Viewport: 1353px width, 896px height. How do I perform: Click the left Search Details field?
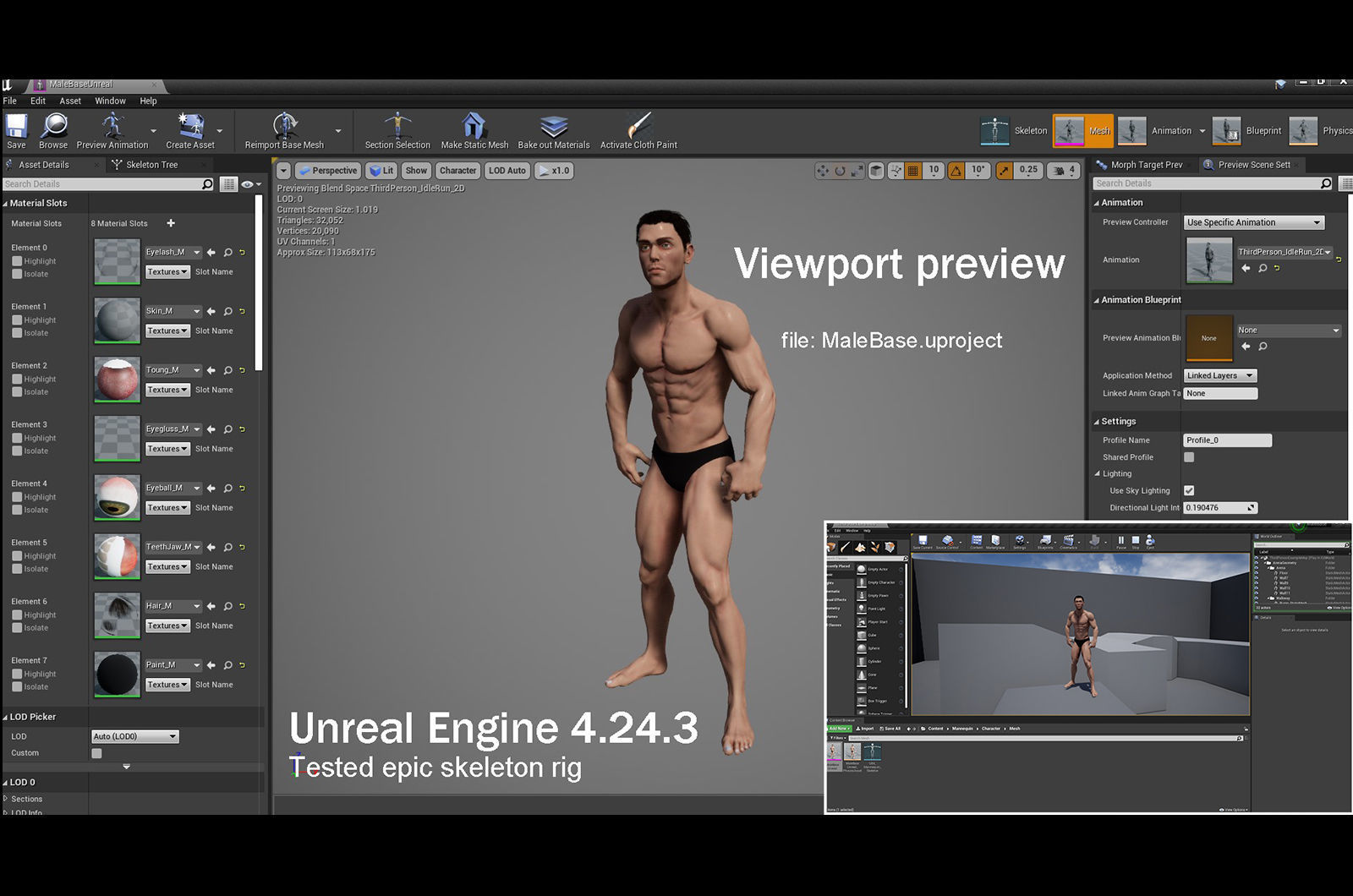click(x=108, y=184)
